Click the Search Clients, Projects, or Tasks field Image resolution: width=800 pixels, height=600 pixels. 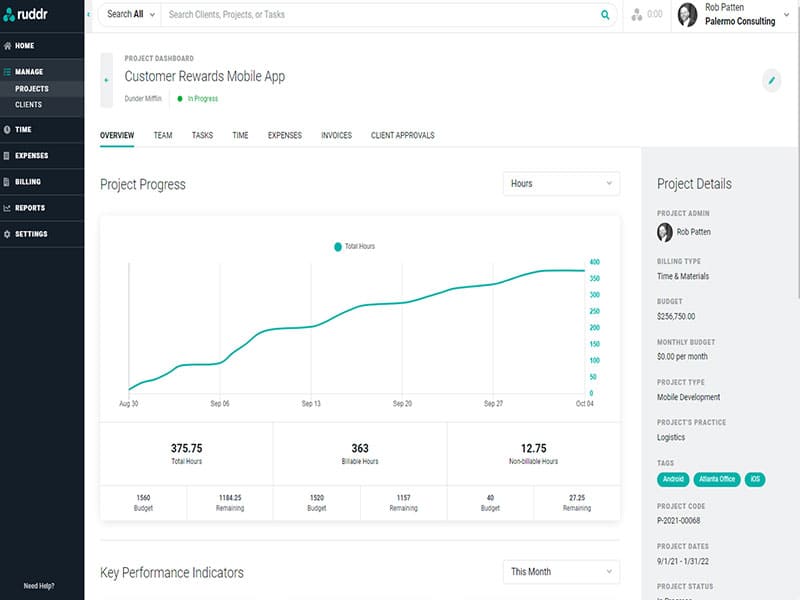(380, 15)
